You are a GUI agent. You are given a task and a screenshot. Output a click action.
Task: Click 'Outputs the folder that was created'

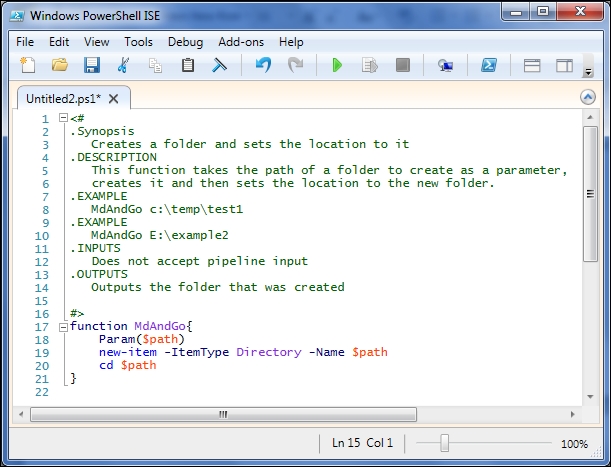(218, 287)
